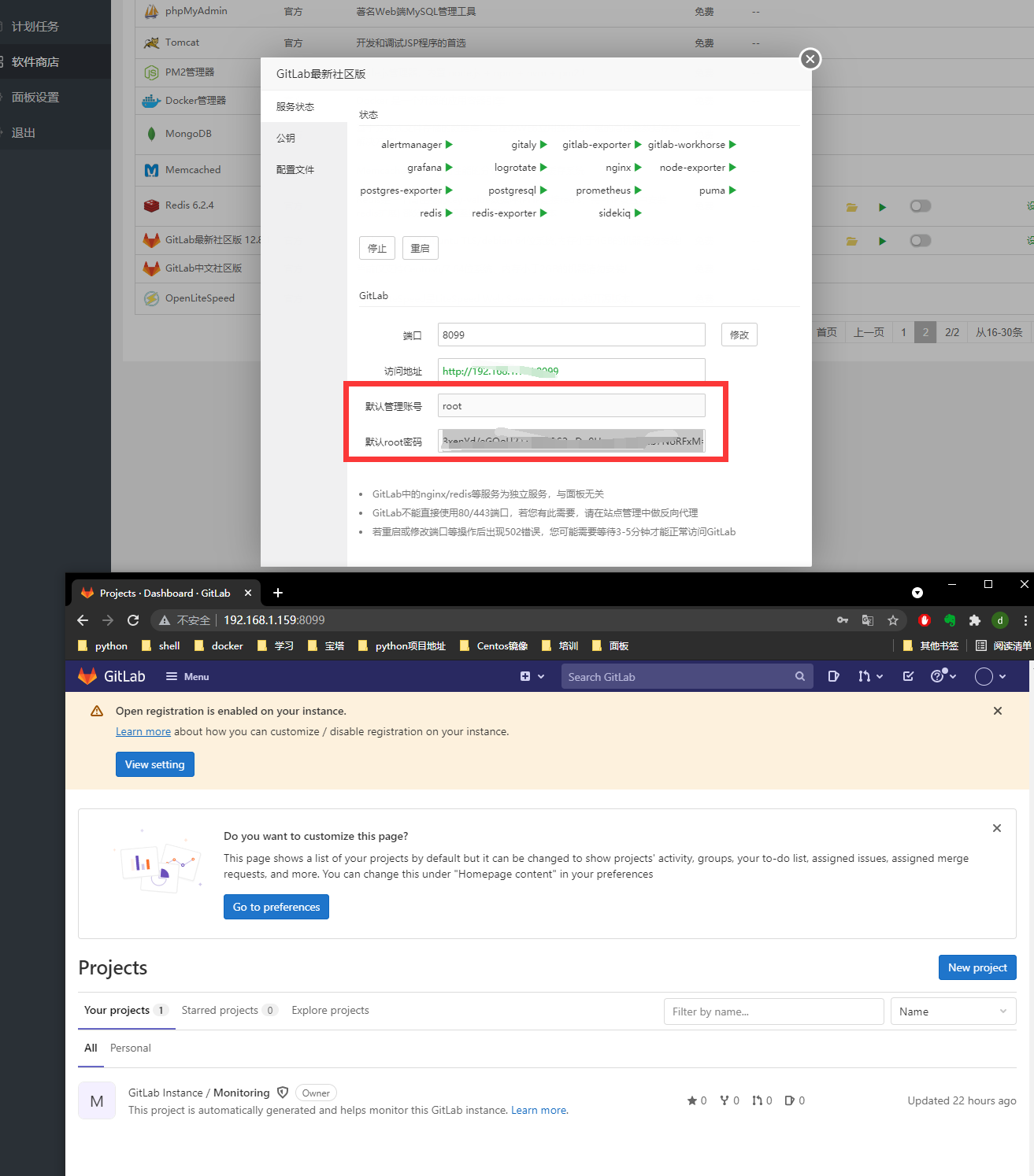Close the GitLab settings dialog

tap(810, 59)
